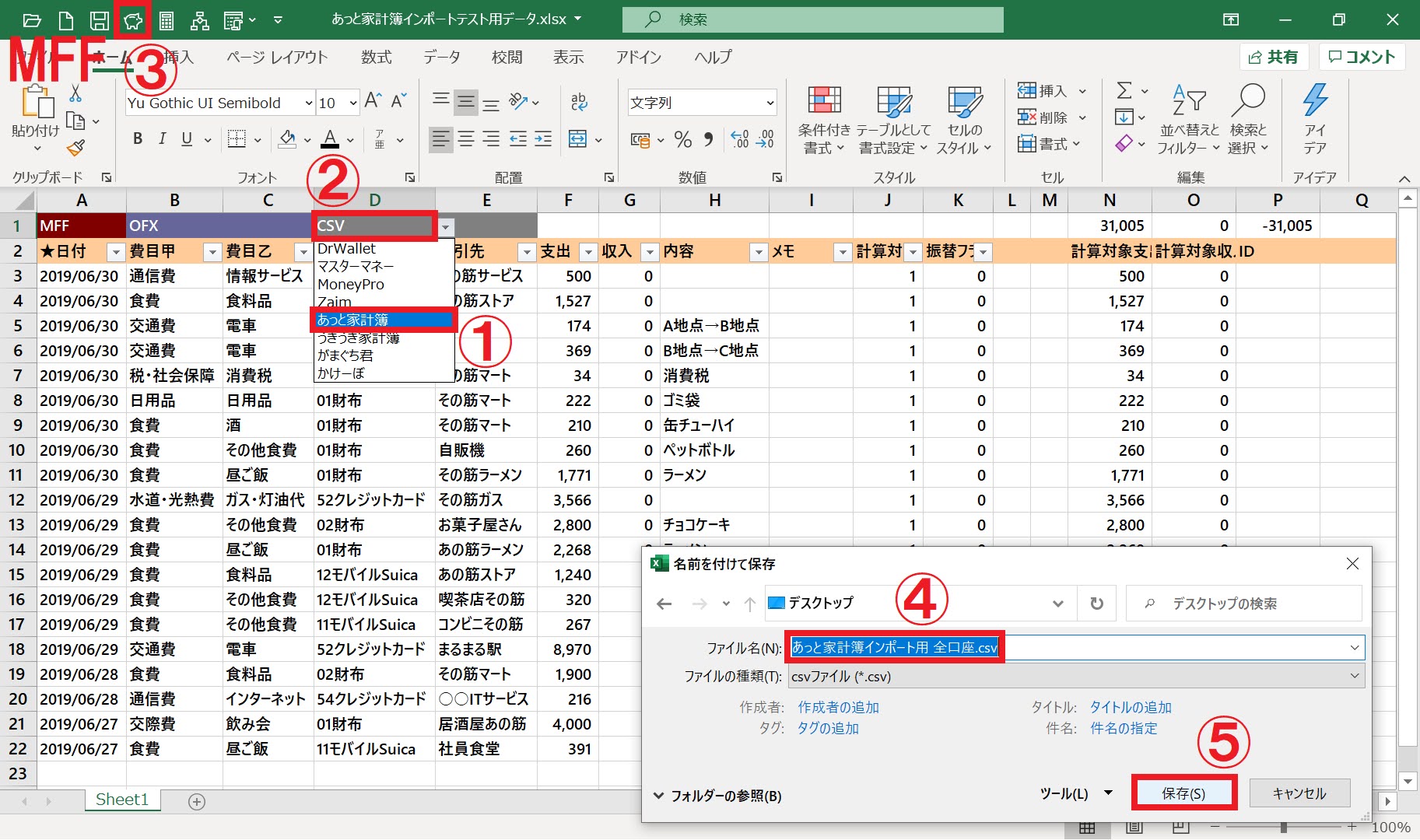
Task: Click the zoom slider in status bar
Action: 1283,828
